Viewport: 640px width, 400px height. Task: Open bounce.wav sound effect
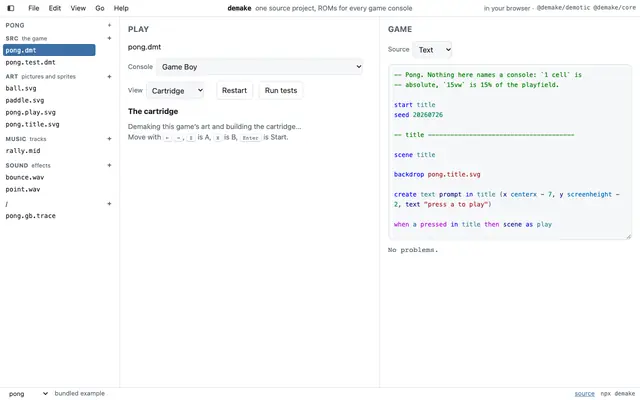(25, 178)
